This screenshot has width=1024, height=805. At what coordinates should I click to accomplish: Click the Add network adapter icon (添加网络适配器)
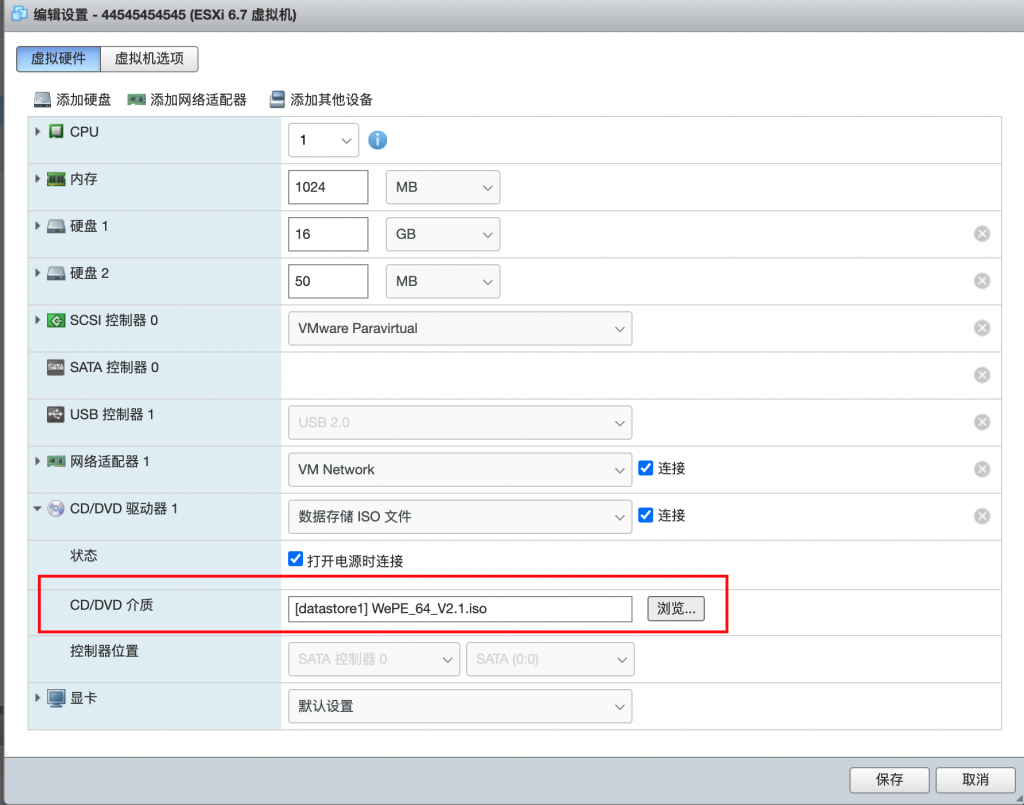tap(136, 99)
